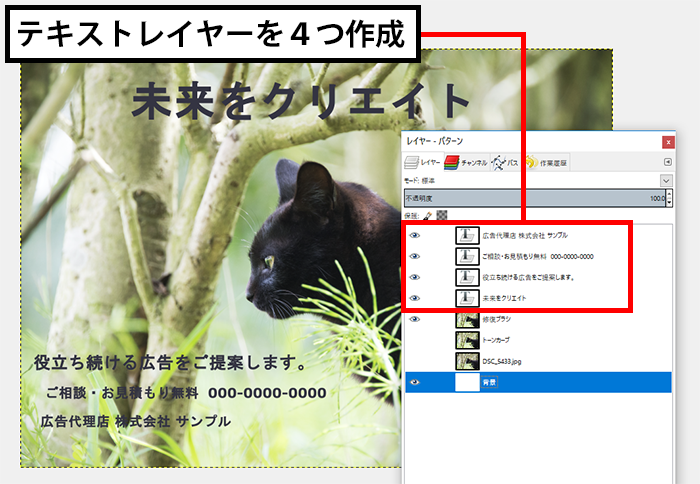Click the text icon of 広告代理店 株式会社 サンプル layer

click(467, 235)
